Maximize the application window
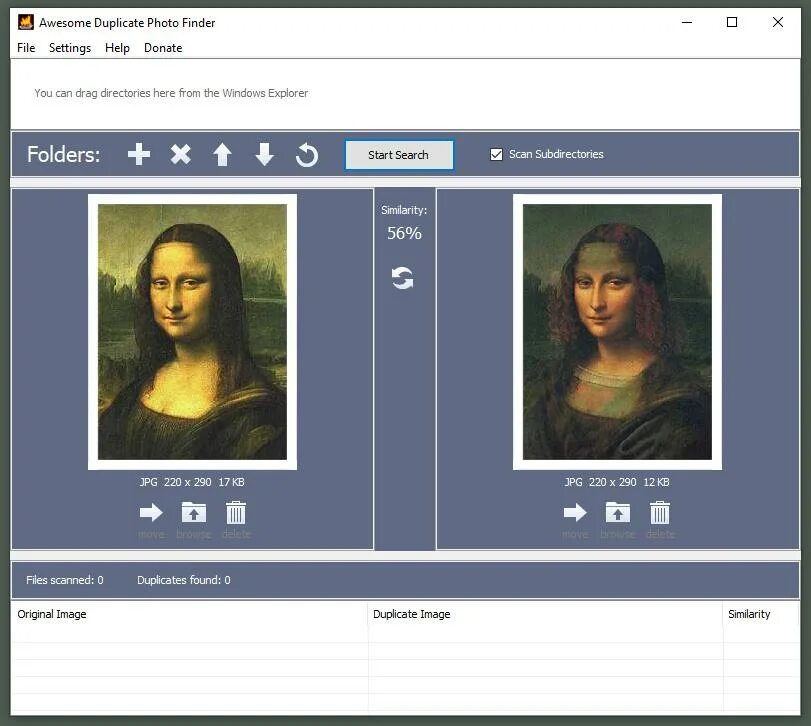 (732, 22)
